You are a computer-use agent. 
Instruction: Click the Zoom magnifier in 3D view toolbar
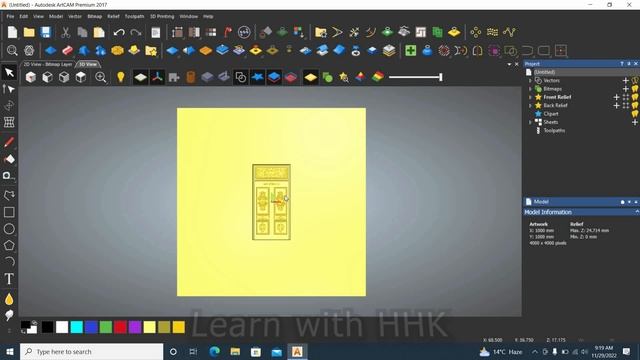pos(100,77)
